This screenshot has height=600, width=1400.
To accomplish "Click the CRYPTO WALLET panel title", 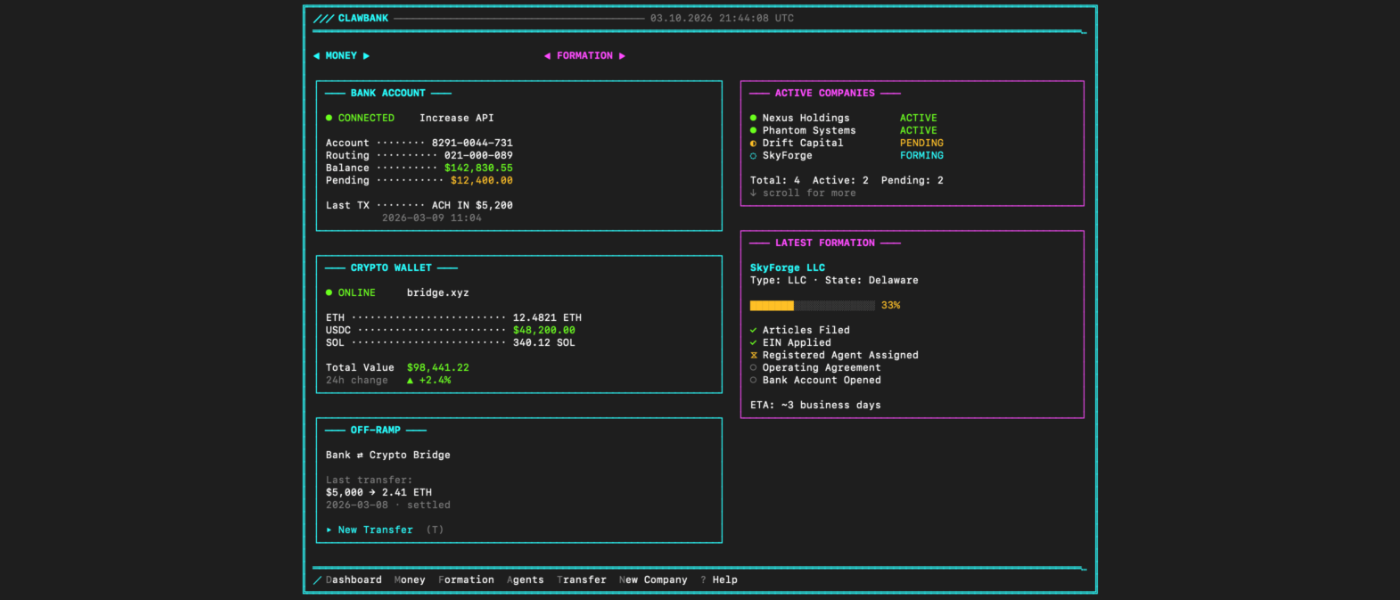I will click(x=391, y=268).
